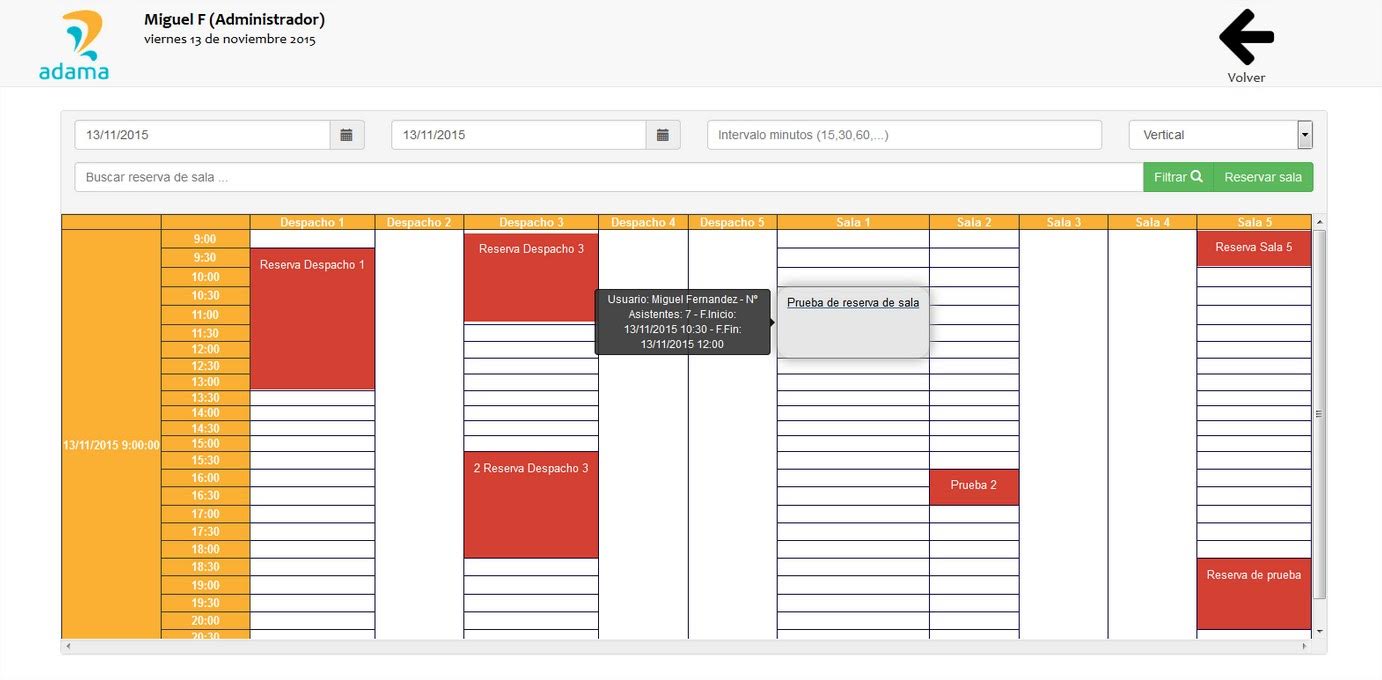Select the Reserva Despacho 1 booking block
This screenshot has width=1382, height=680.
[312, 318]
